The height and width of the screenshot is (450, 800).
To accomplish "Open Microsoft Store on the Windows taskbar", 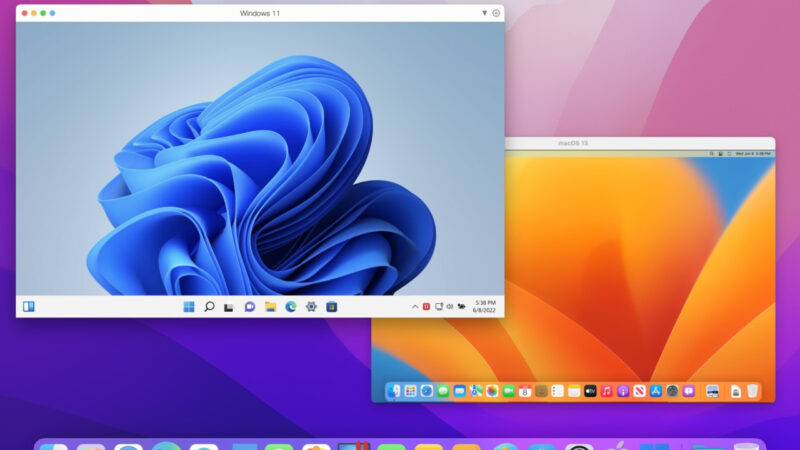I will tap(332, 307).
